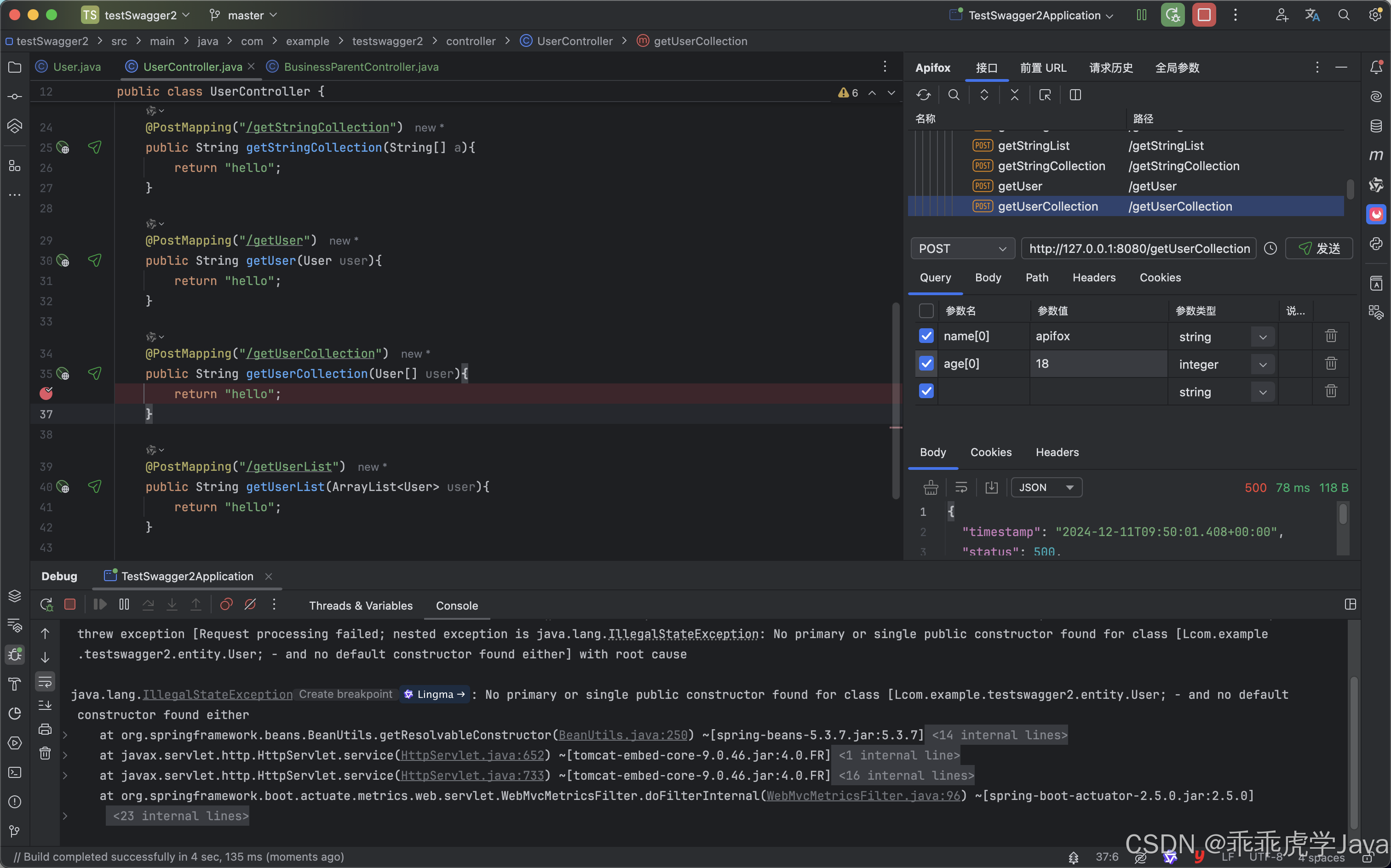
Task: Open the Database tool window icon
Action: 1376,126
